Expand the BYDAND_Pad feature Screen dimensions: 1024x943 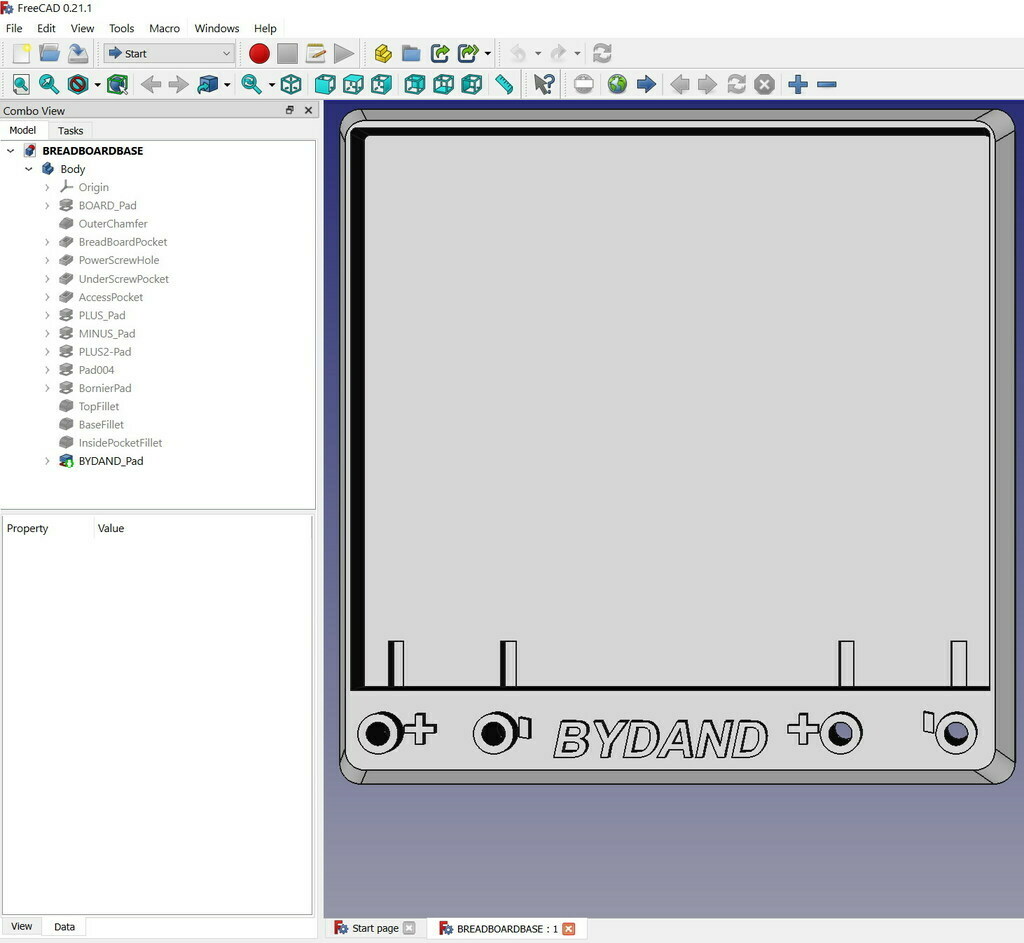point(47,462)
